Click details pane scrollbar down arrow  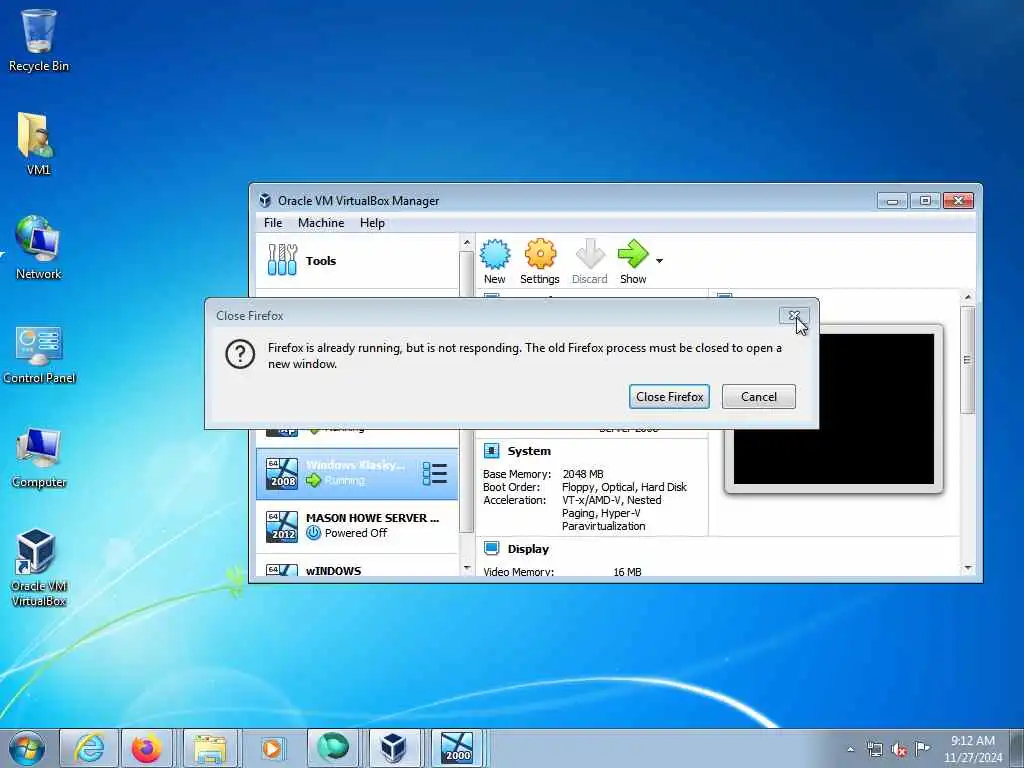pyautogui.click(x=968, y=568)
